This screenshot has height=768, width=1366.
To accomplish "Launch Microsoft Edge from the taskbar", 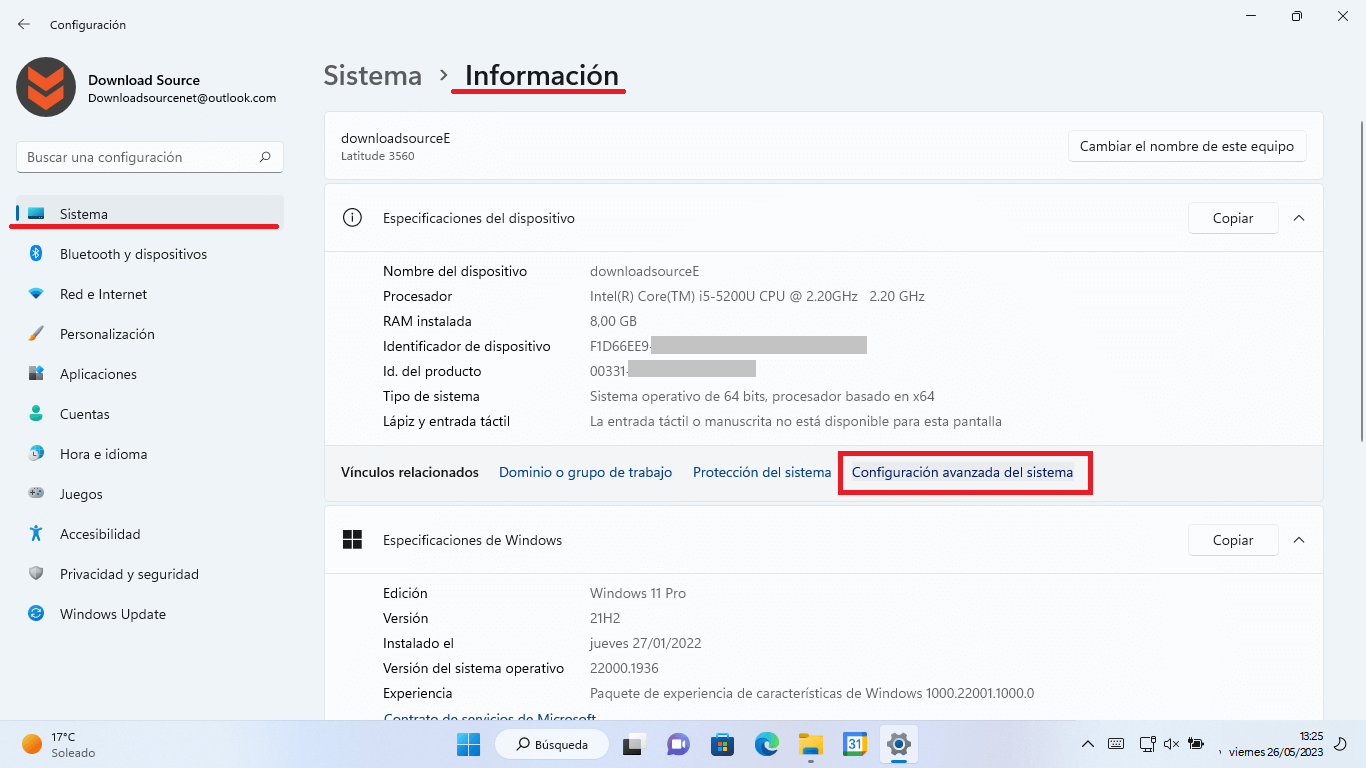I will [766, 744].
